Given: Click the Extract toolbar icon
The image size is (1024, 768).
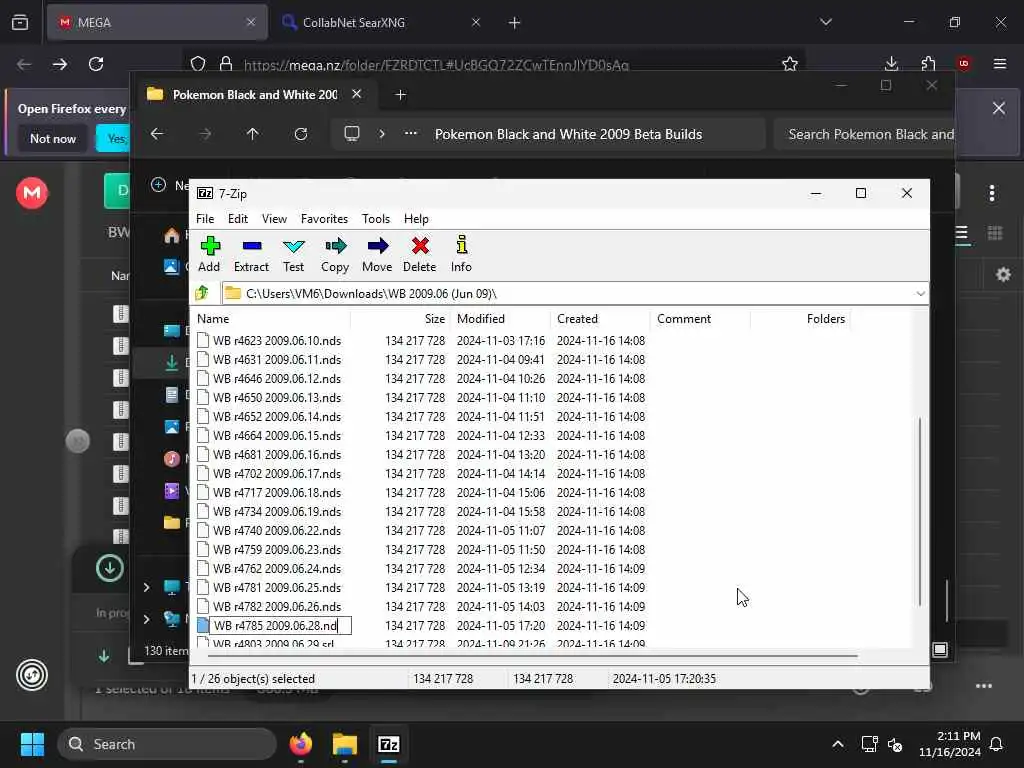Looking at the screenshot, I should [x=251, y=253].
